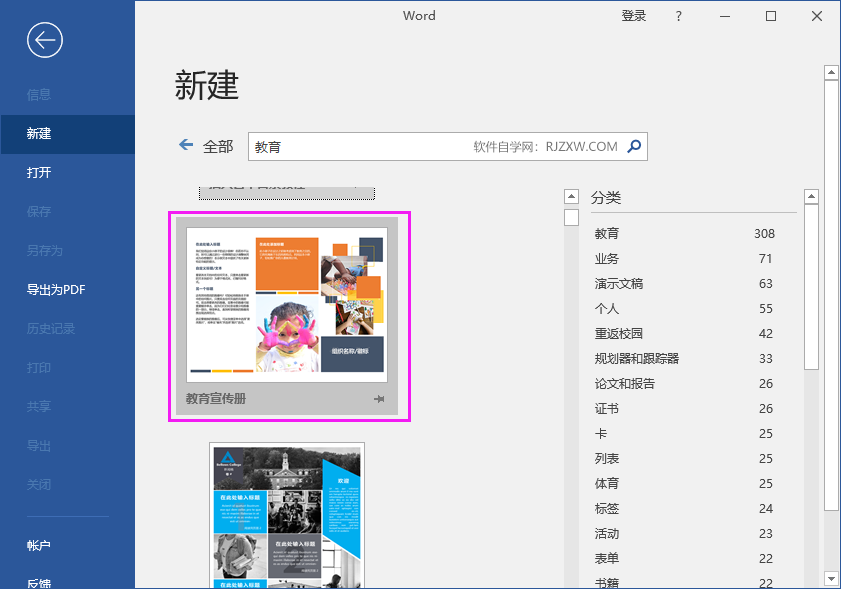Click the search magnifier icon in the search box
This screenshot has height=589, width=841.
pos(633,146)
